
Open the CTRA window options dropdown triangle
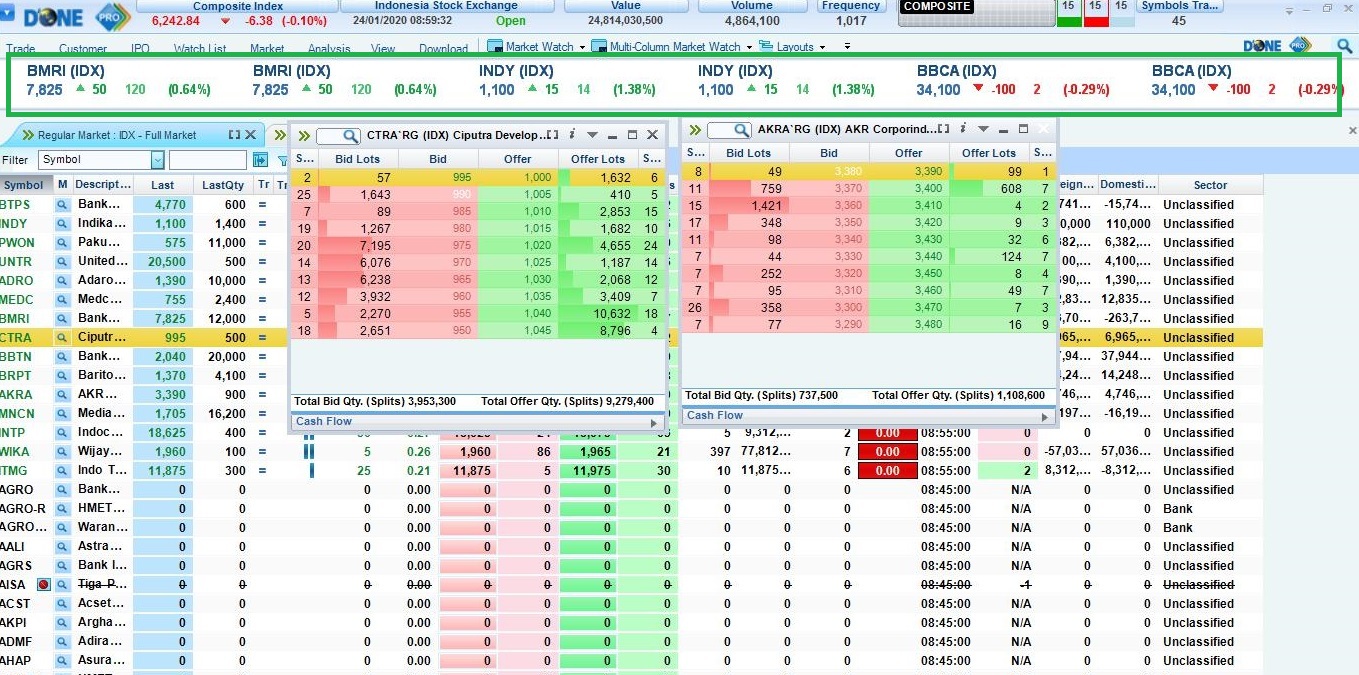592,135
